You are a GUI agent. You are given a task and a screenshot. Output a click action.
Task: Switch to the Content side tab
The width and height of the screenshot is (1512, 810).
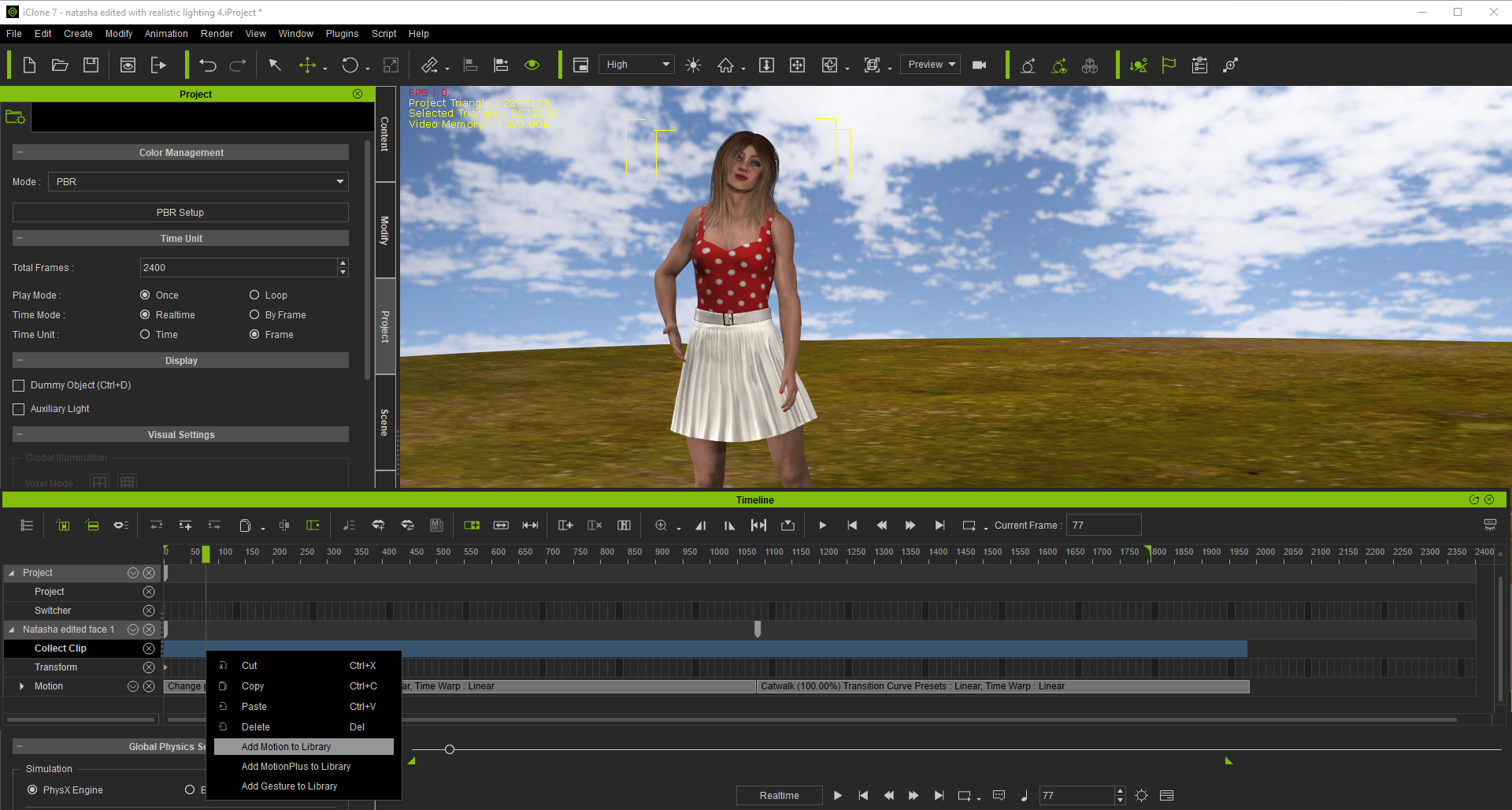[x=385, y=134]
